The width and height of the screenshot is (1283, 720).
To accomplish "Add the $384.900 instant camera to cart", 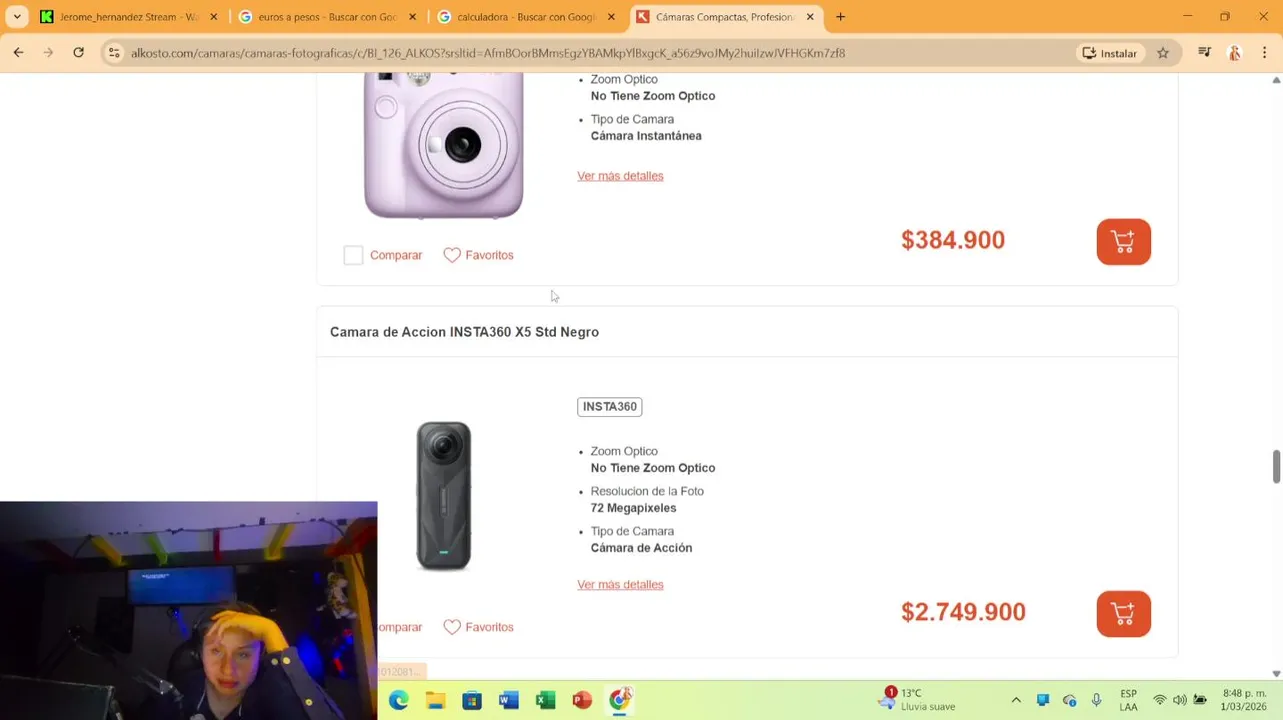I will click(x=1123, y=242).
